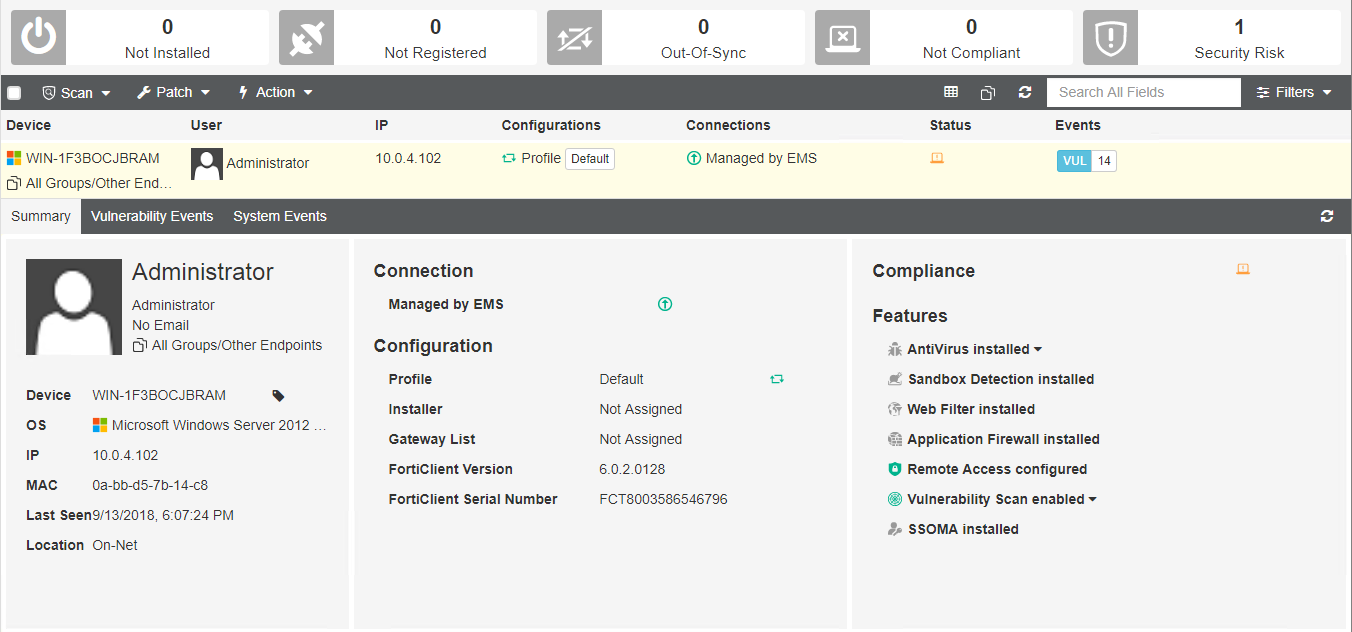Click the Administrator avatar icon in the row
Screen dimensions: 1352x632
click(206, 164)
